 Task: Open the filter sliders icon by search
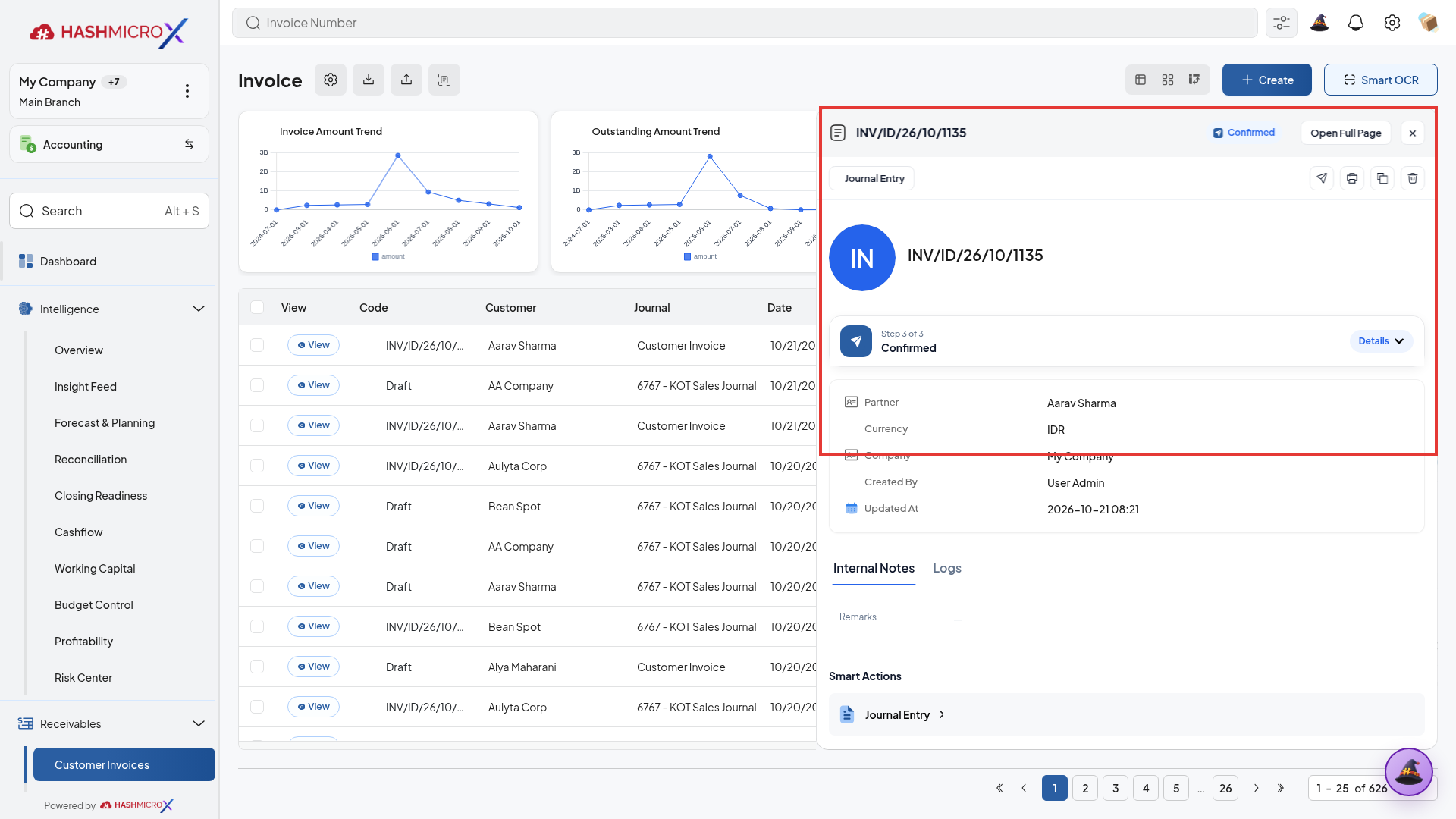pos(1282,23)
